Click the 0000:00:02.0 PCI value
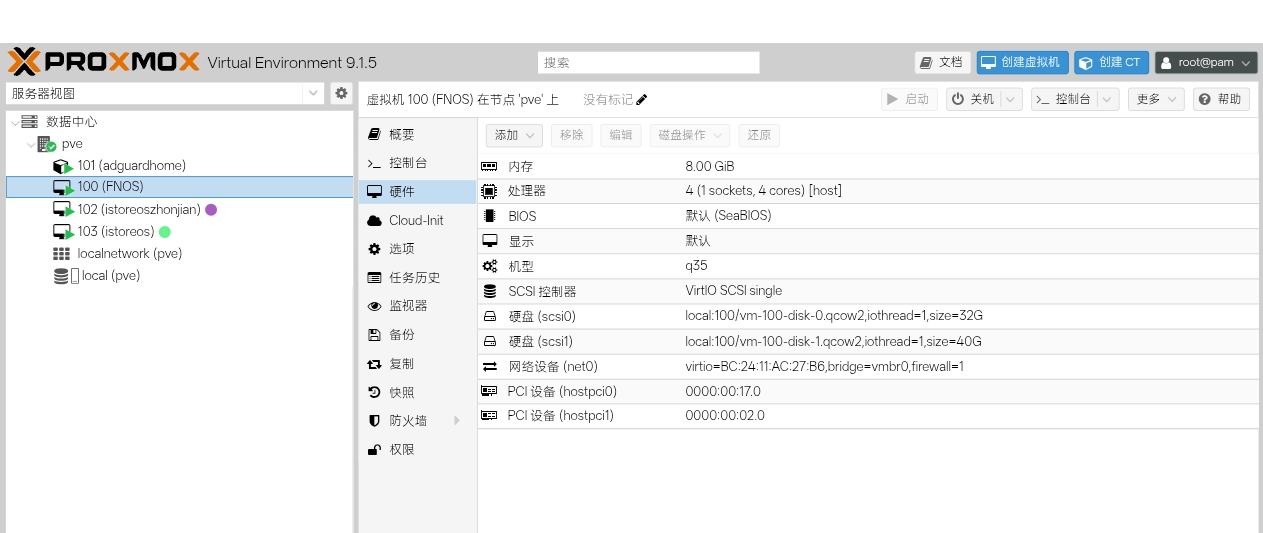The height and width of the screenshot is (533, 1263). [x=725, y=415]
